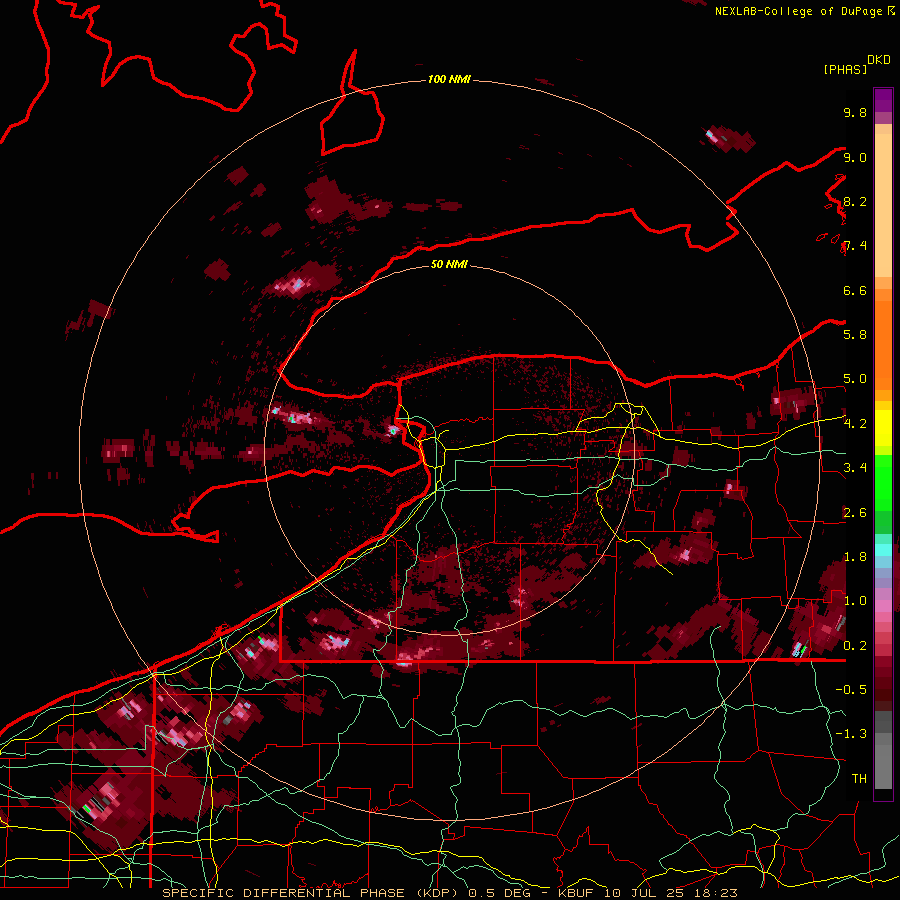This screenshot has width=900, height=900.
Task: Select the 5.0 value on color scale
Action: coord(855,379)
